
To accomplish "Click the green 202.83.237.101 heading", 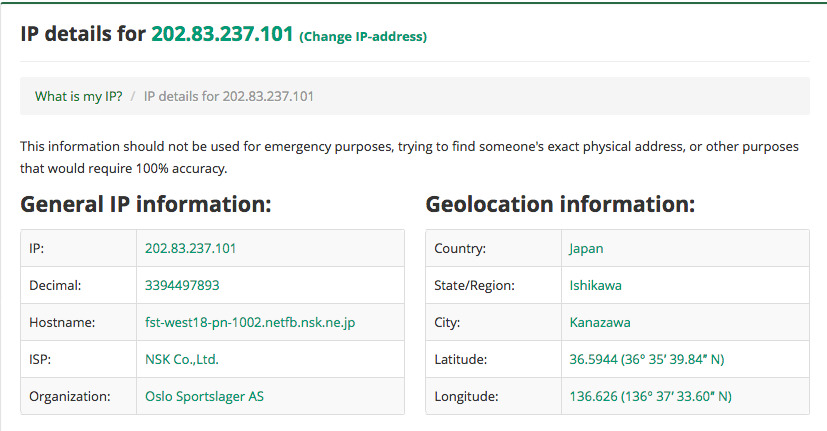I will (222, 34).
